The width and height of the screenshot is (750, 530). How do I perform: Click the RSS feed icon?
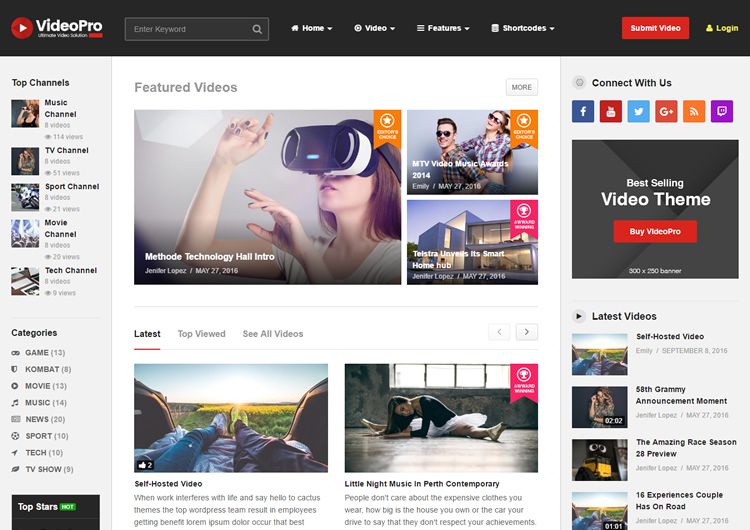point(694,111)
